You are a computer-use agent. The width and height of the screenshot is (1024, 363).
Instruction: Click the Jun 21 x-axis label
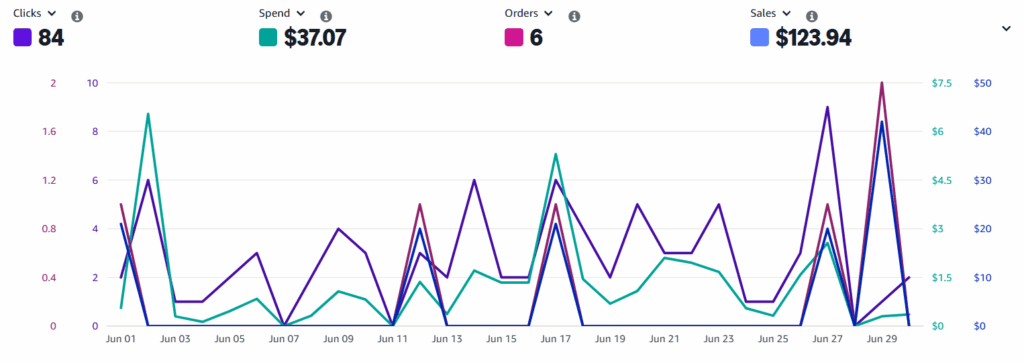click(x=664, y=339)
